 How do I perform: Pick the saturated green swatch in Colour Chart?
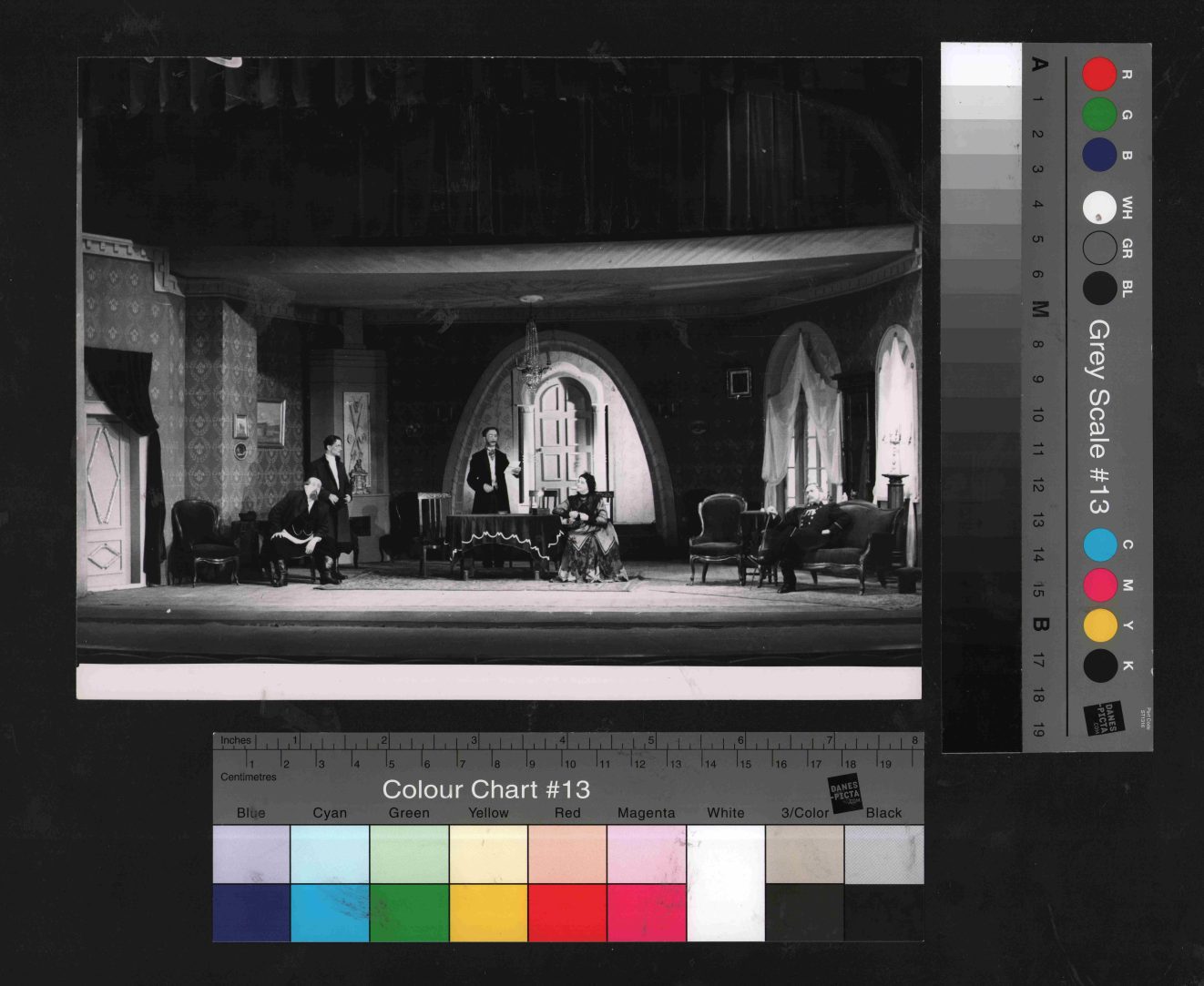[409, 912]
